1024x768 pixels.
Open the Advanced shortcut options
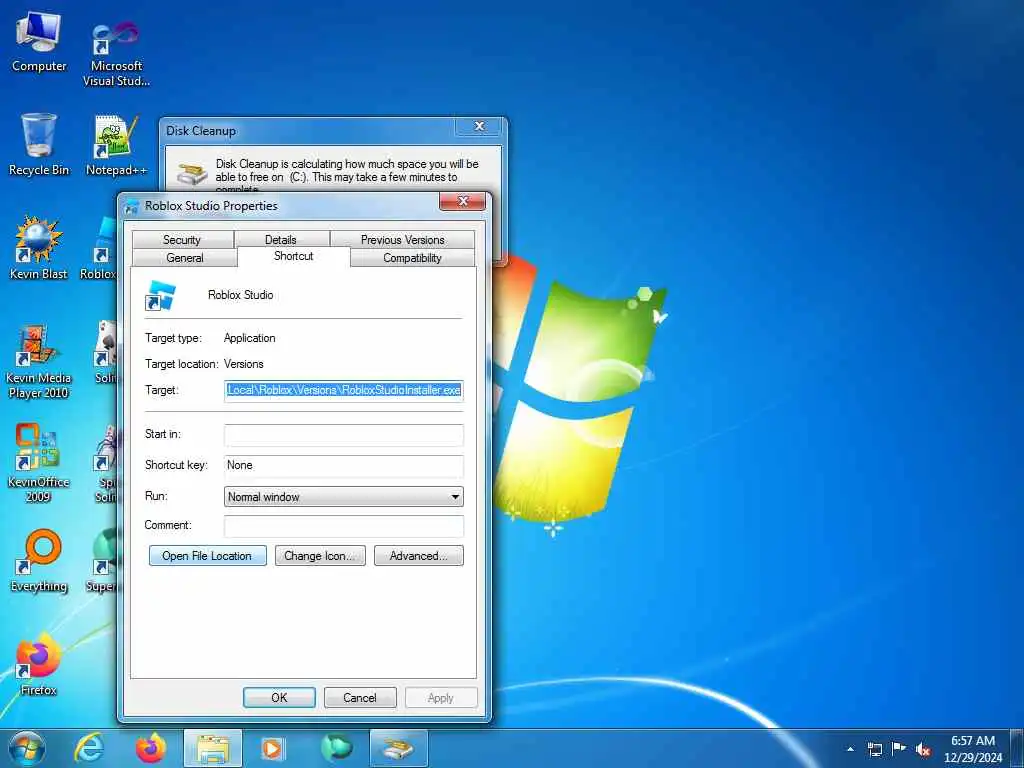point(419,556)
